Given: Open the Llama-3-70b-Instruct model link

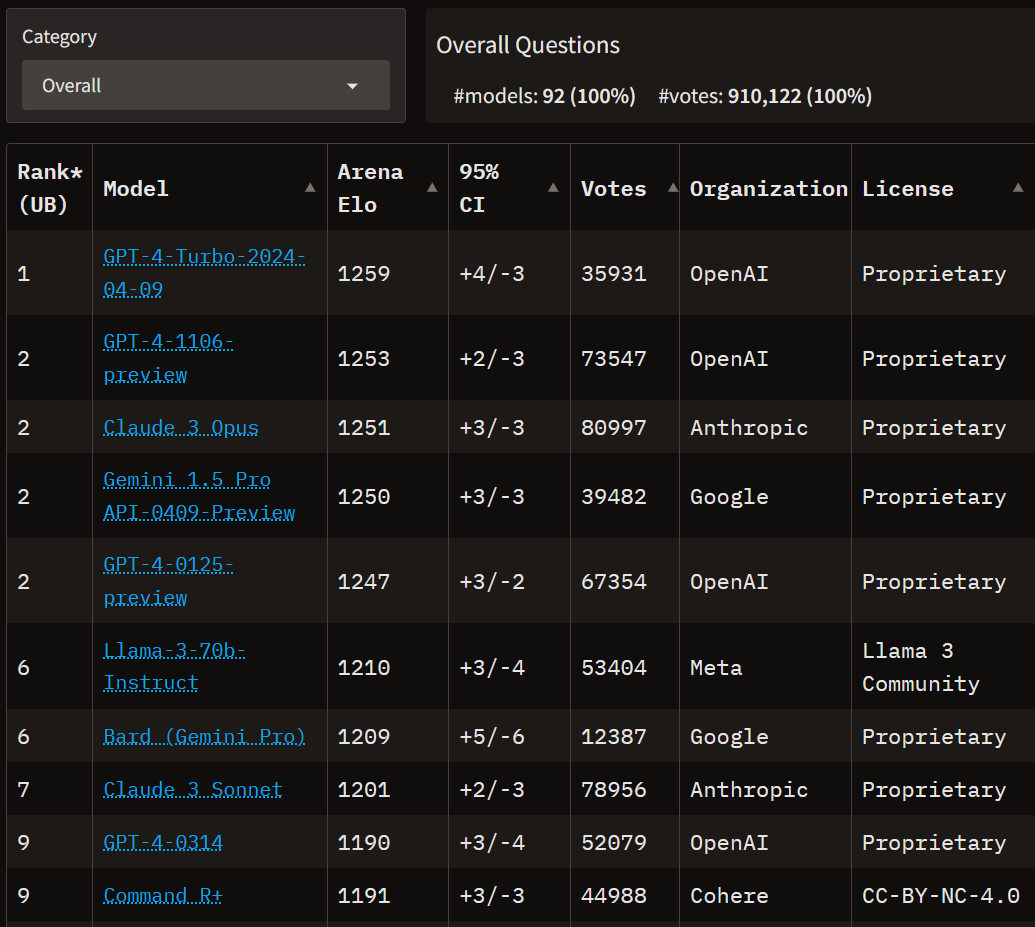Looking at the screenshot, I should pyautogui.click(x=174, y=667).
